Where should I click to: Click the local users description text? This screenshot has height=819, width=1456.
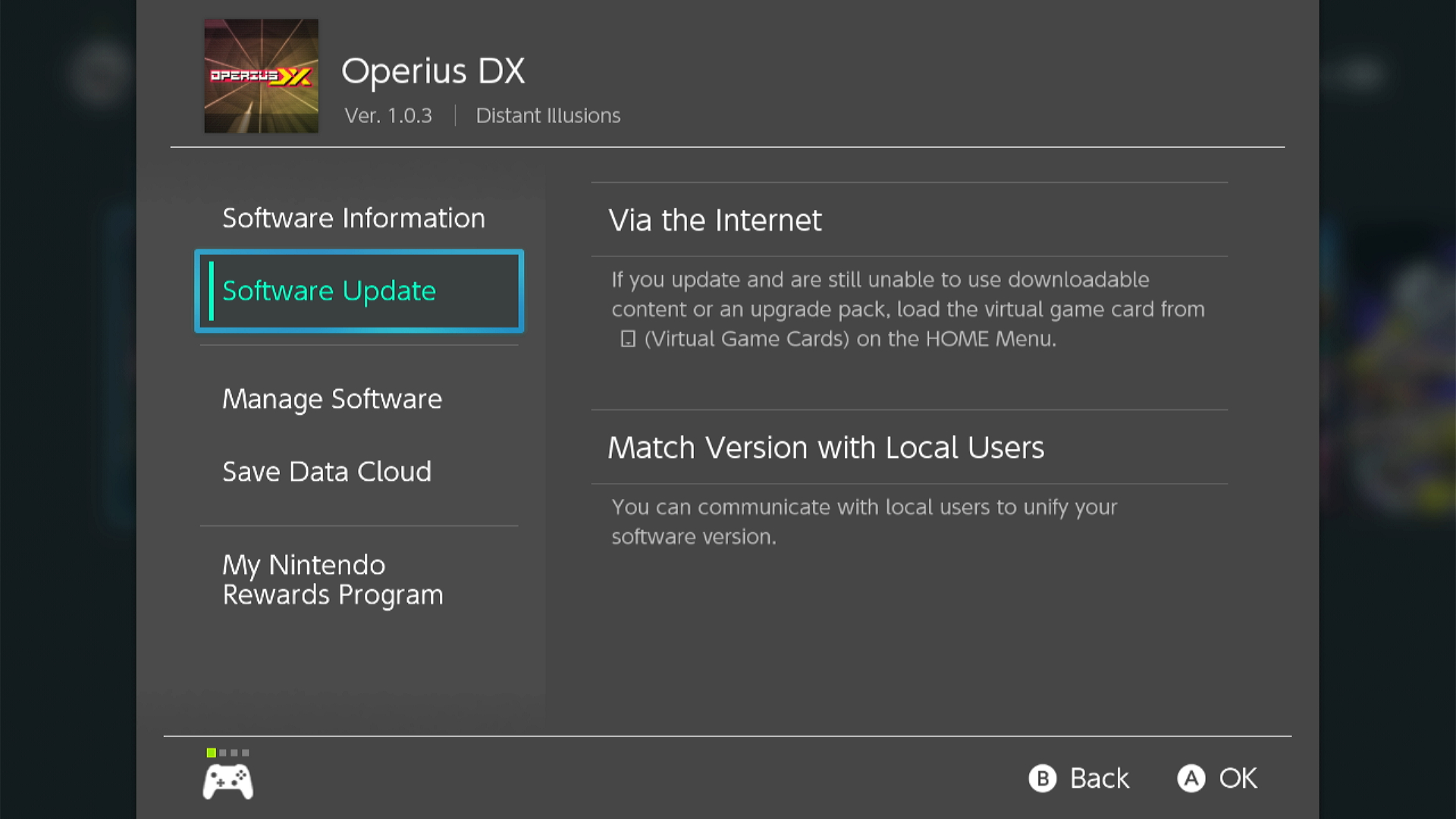click(864, 522)
